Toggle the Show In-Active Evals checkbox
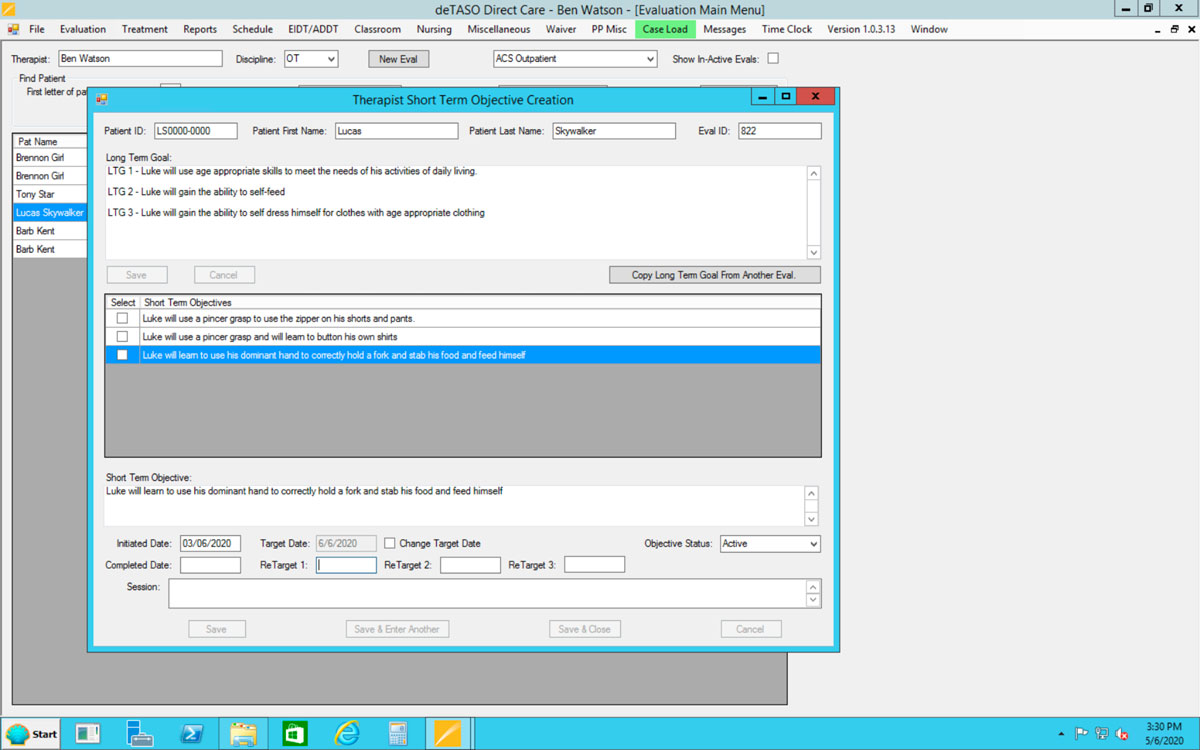1200x750 pixels. click(x=773, y=59)
